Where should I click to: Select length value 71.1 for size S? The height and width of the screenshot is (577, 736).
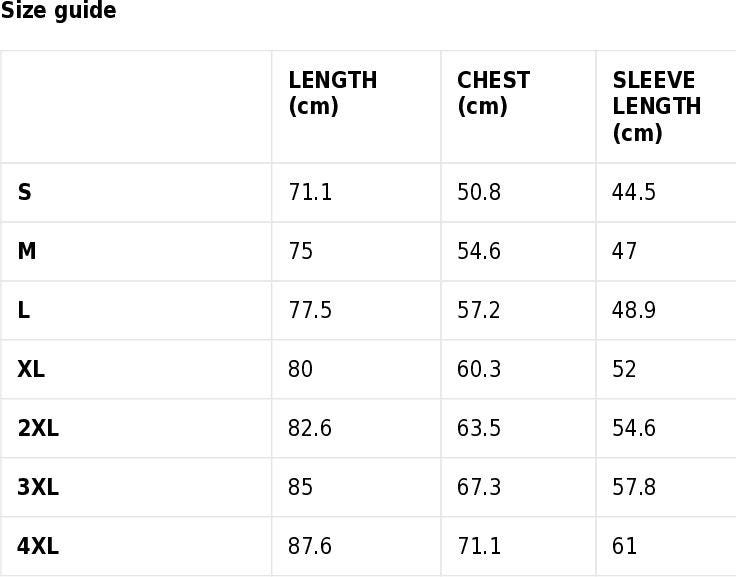tap(310, 192)
